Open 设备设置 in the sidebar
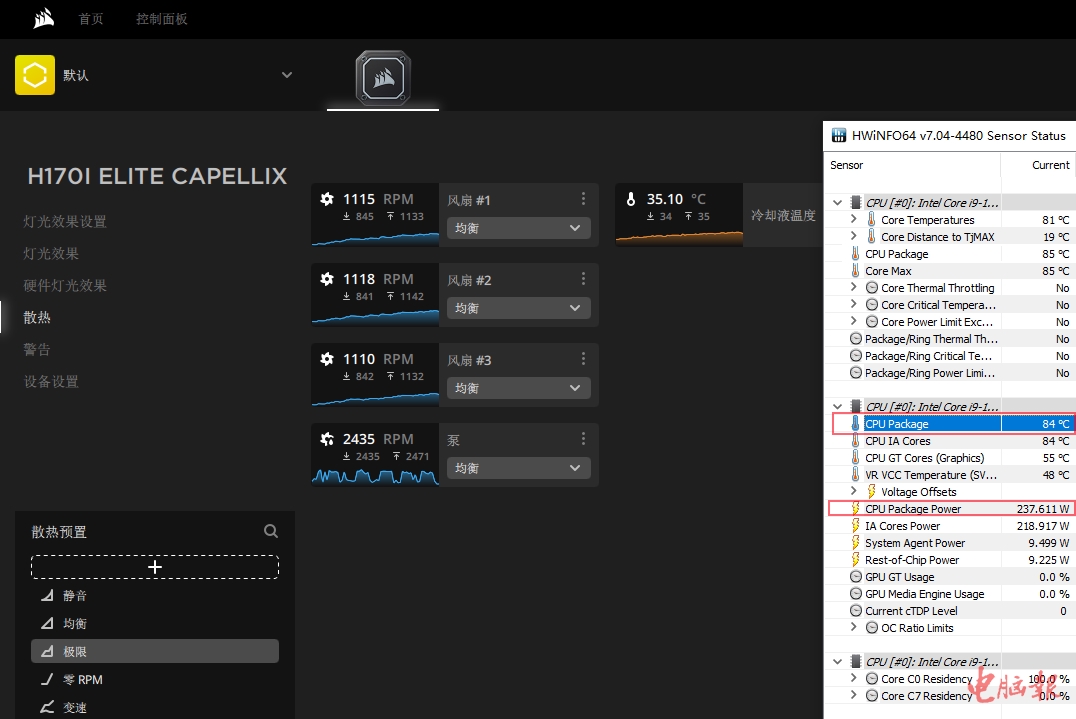 coord(51,382)
